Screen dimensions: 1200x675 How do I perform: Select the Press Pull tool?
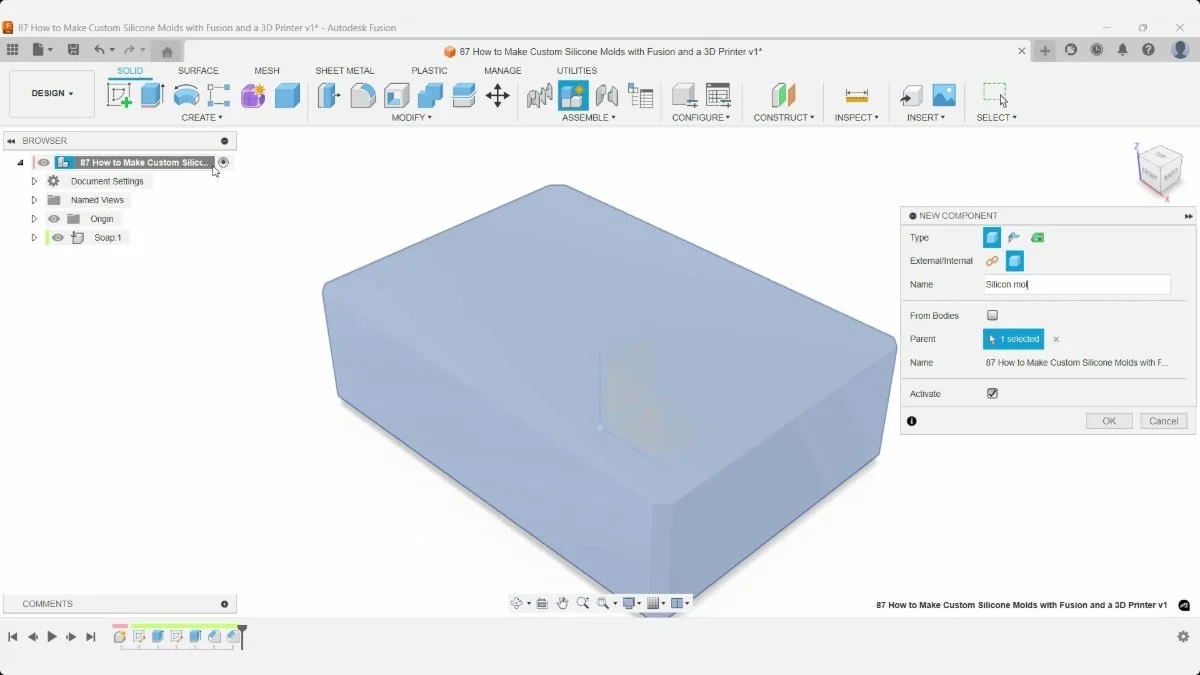pos(329,95)
